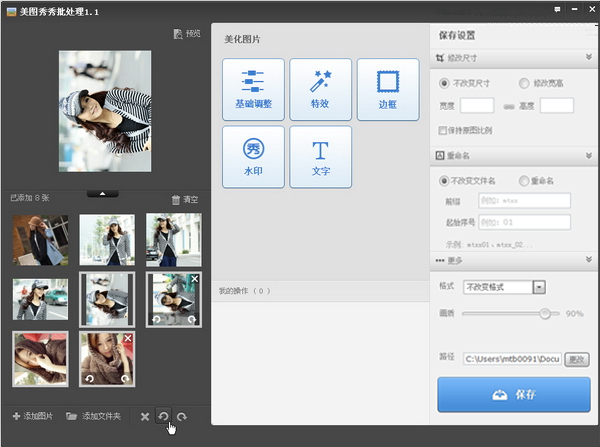The width and height of the screenshot is (600, 447).
Task: Select thumbnail of girl in front of white trees
Action: 107,240
